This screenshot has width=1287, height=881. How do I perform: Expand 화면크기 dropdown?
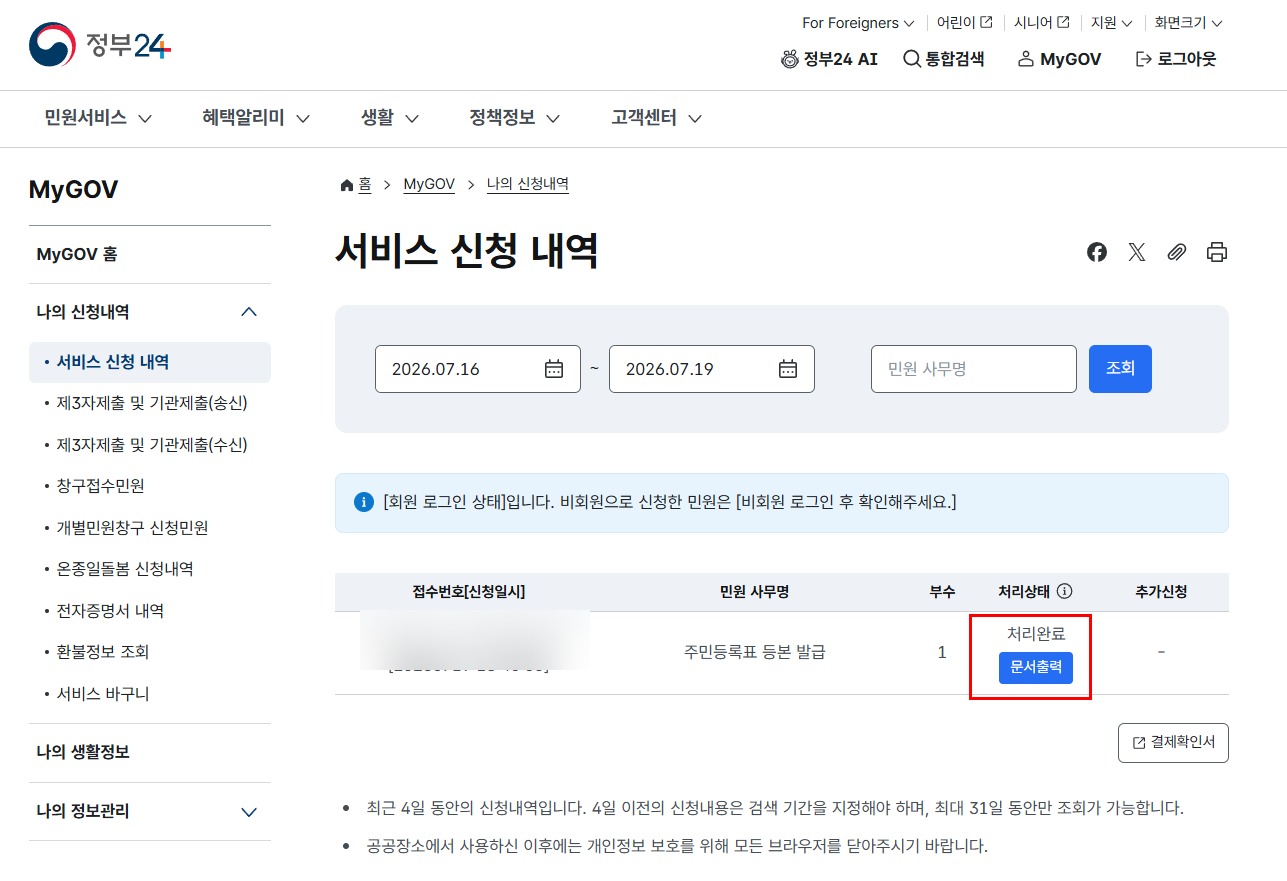tap(1188, 23)
